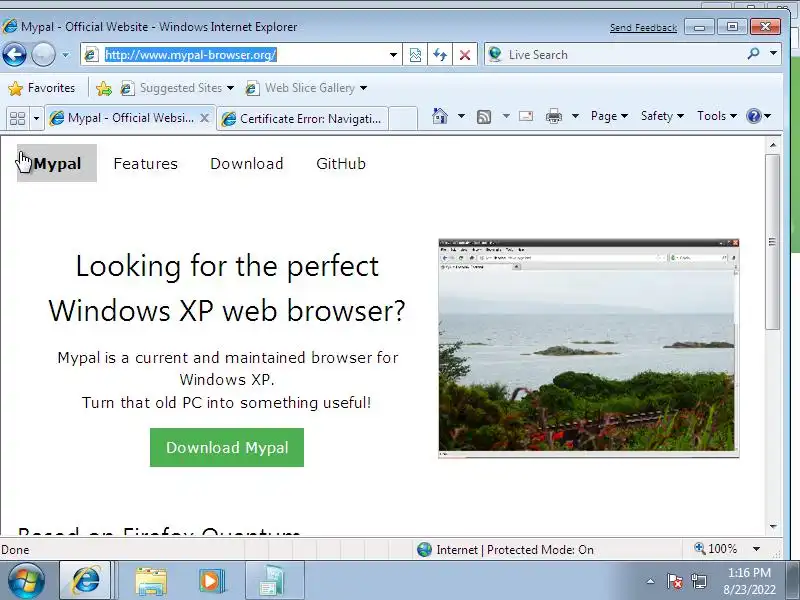
Task: Print page using printer icon
Action: click(x=554, y=117)
